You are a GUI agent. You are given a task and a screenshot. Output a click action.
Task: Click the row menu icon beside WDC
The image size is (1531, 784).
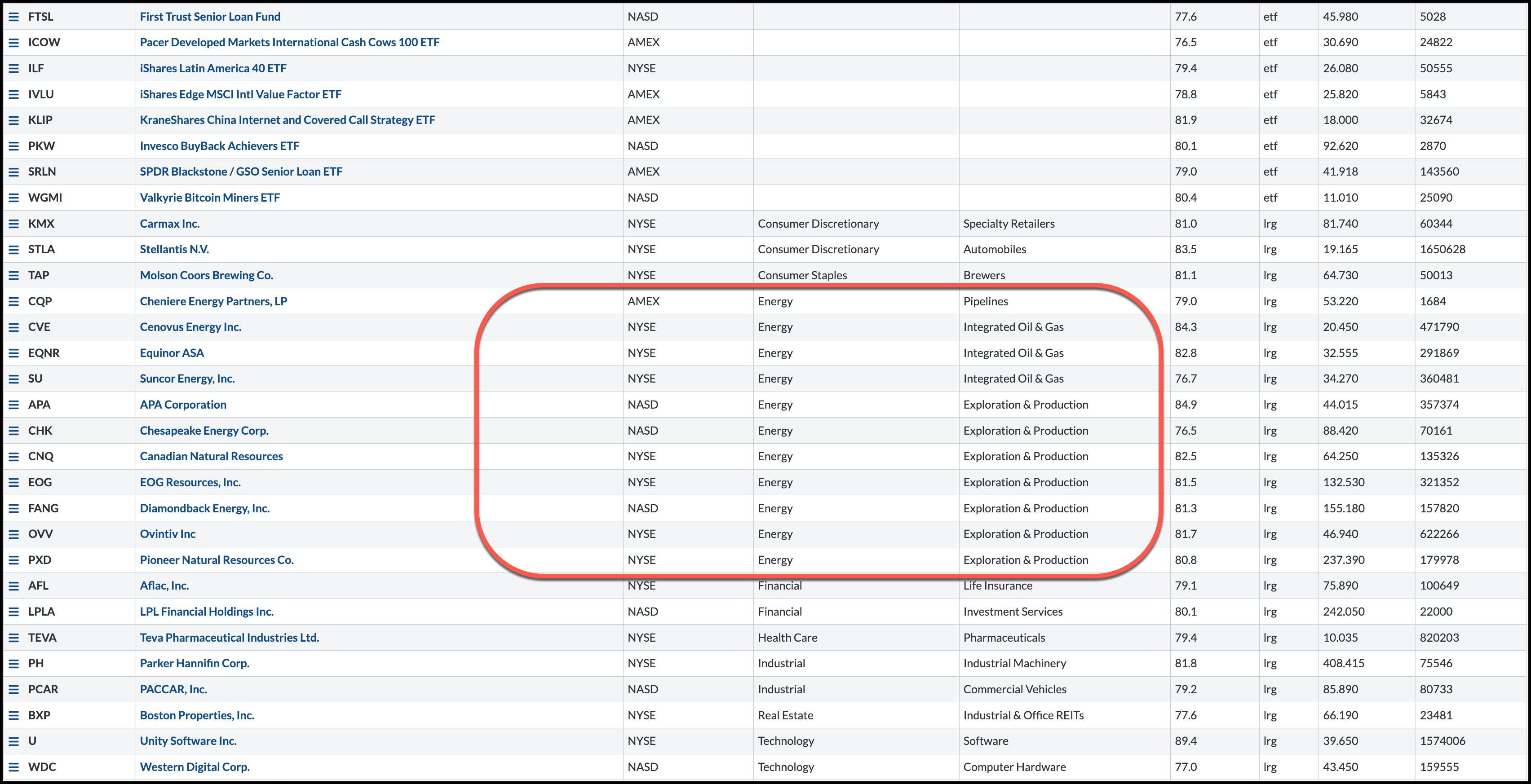point(13,767)
